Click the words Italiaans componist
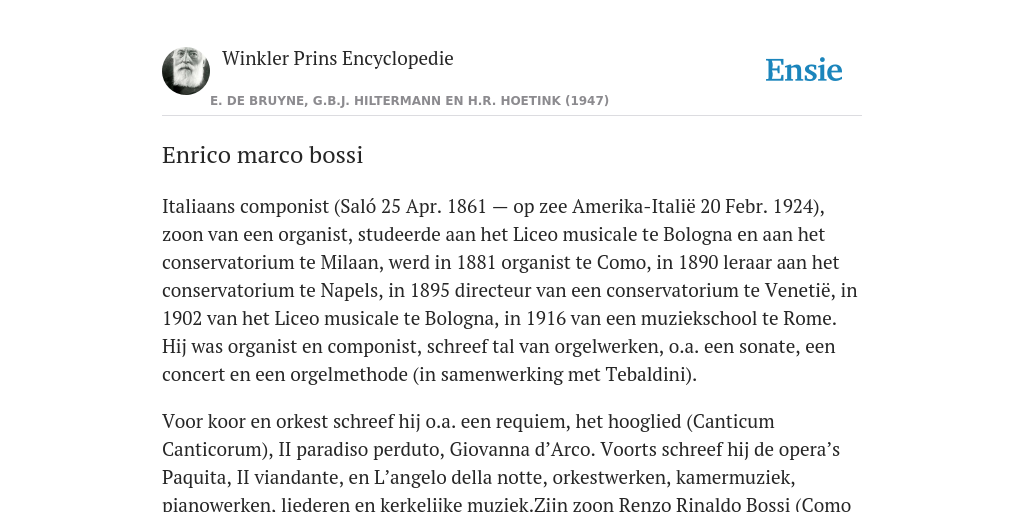The height and width of the screenshot is (512, 1024). 246,206
